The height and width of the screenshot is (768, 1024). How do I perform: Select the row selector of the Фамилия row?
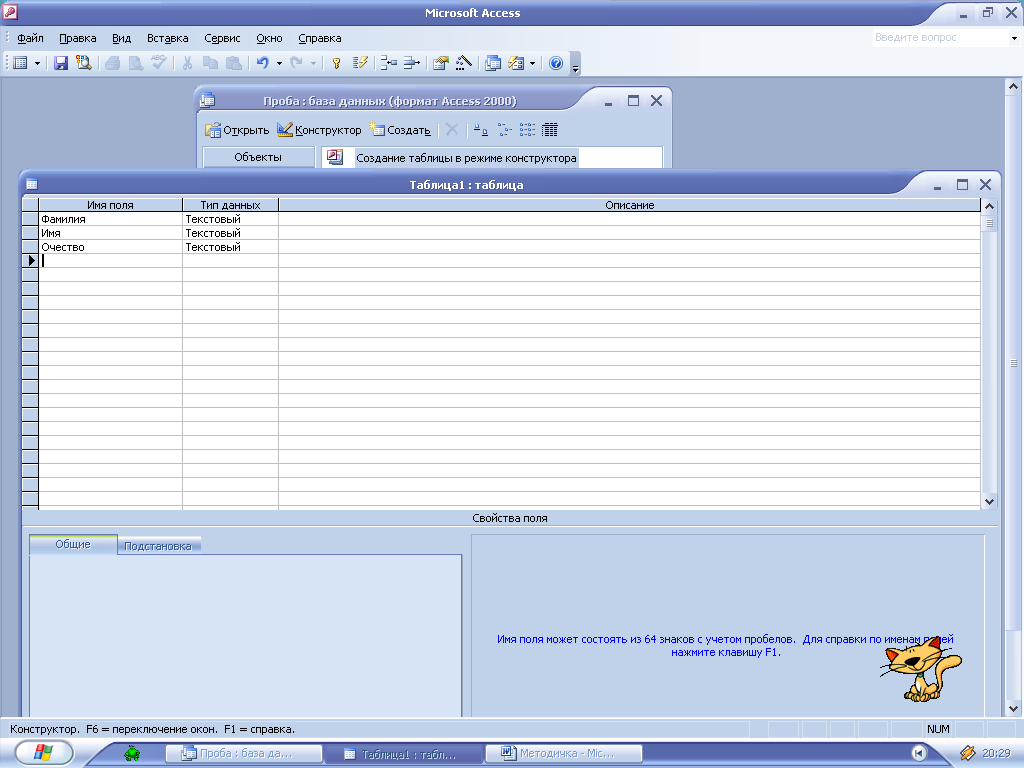(x=30, y=219)
